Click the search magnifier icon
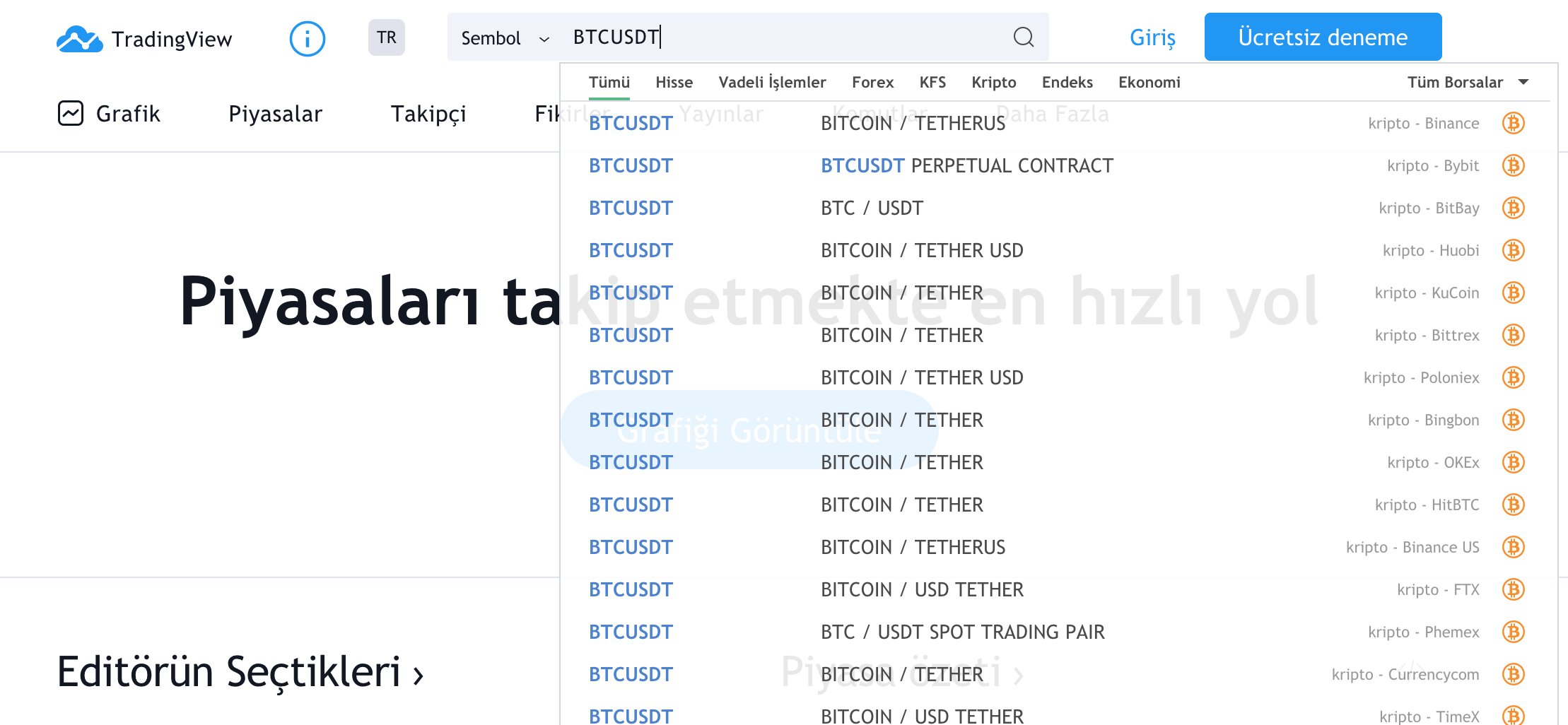This screenshot has height=725, width=1568. tap(1023, 37)
